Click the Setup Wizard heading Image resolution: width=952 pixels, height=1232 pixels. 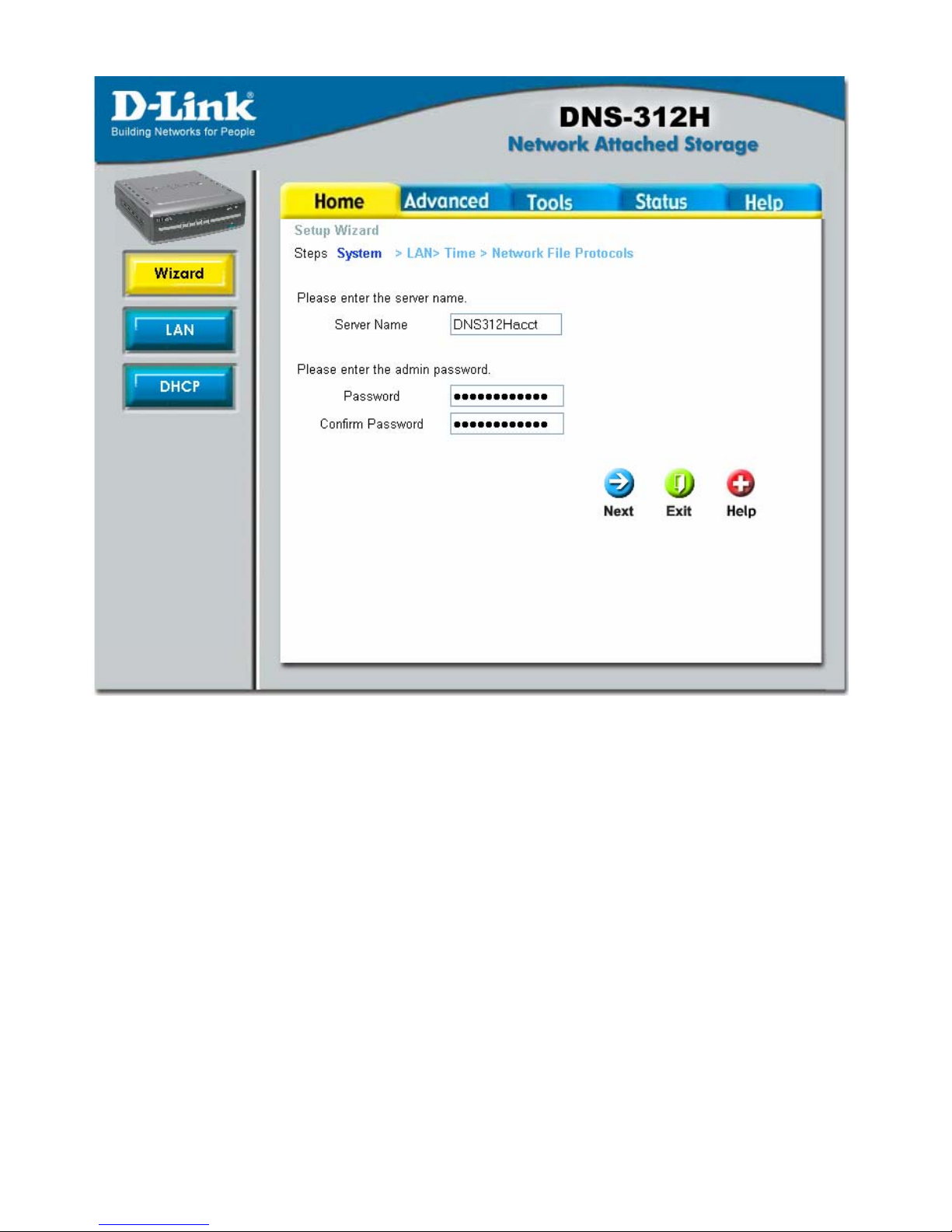point(337,230)
